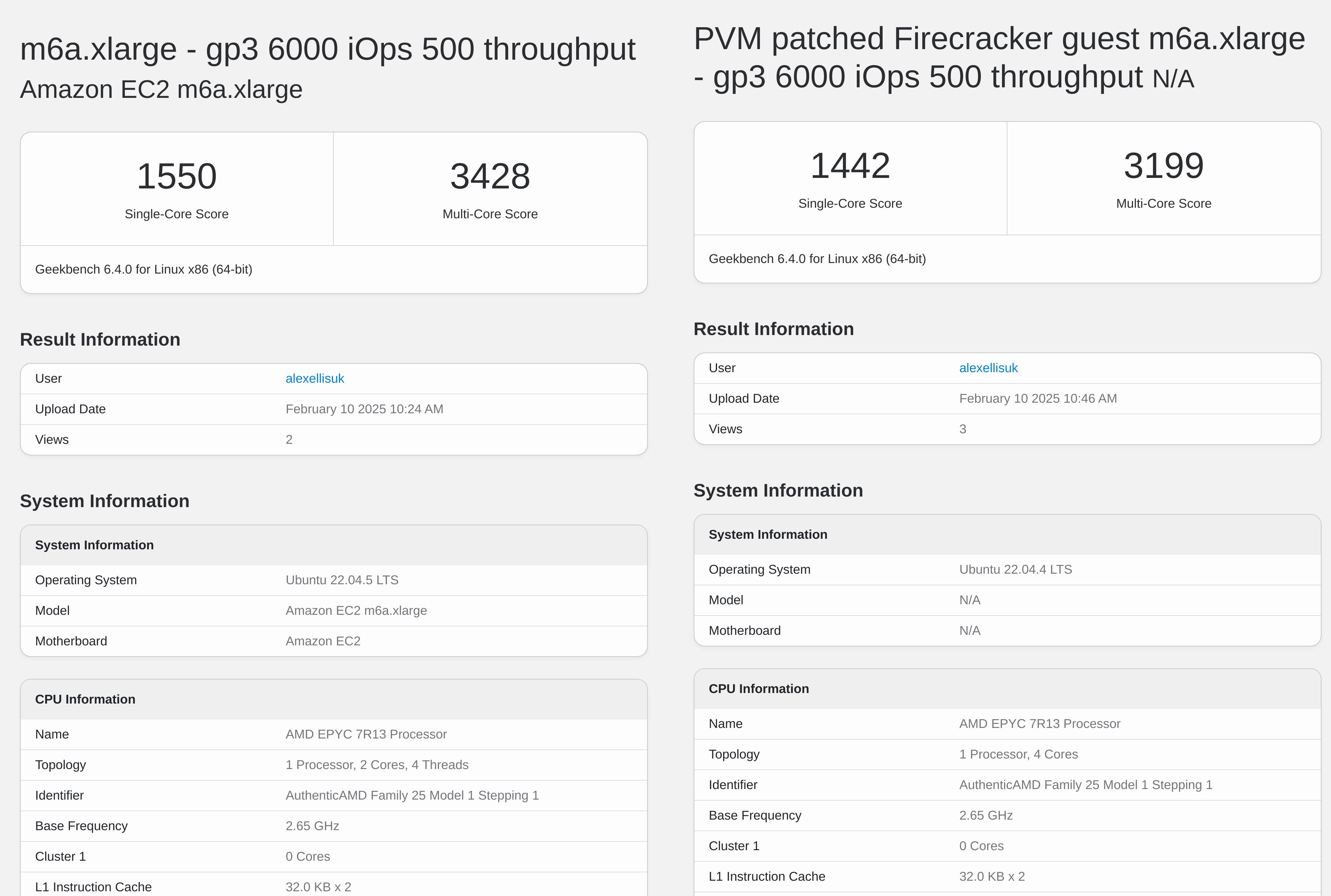This screenshot has width=1331, height=896.
Task: Click topology value 1 Processor, 4 Cores
Action: (x=1018, y=754)
